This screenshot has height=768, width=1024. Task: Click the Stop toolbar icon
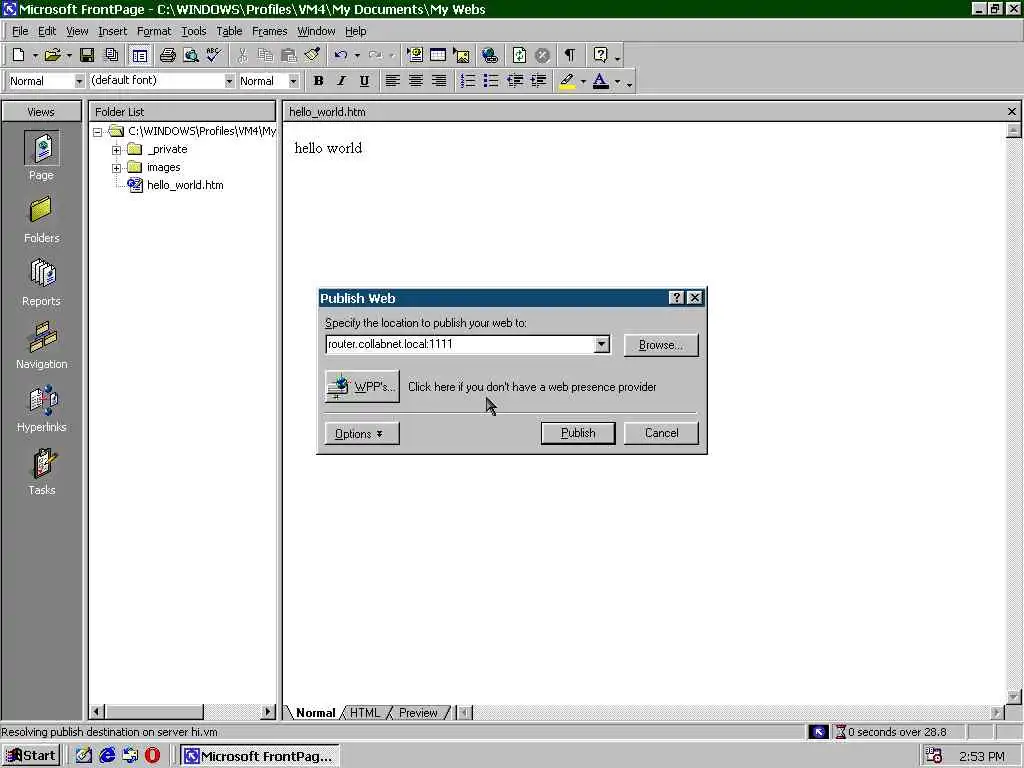tap(542, 56)
